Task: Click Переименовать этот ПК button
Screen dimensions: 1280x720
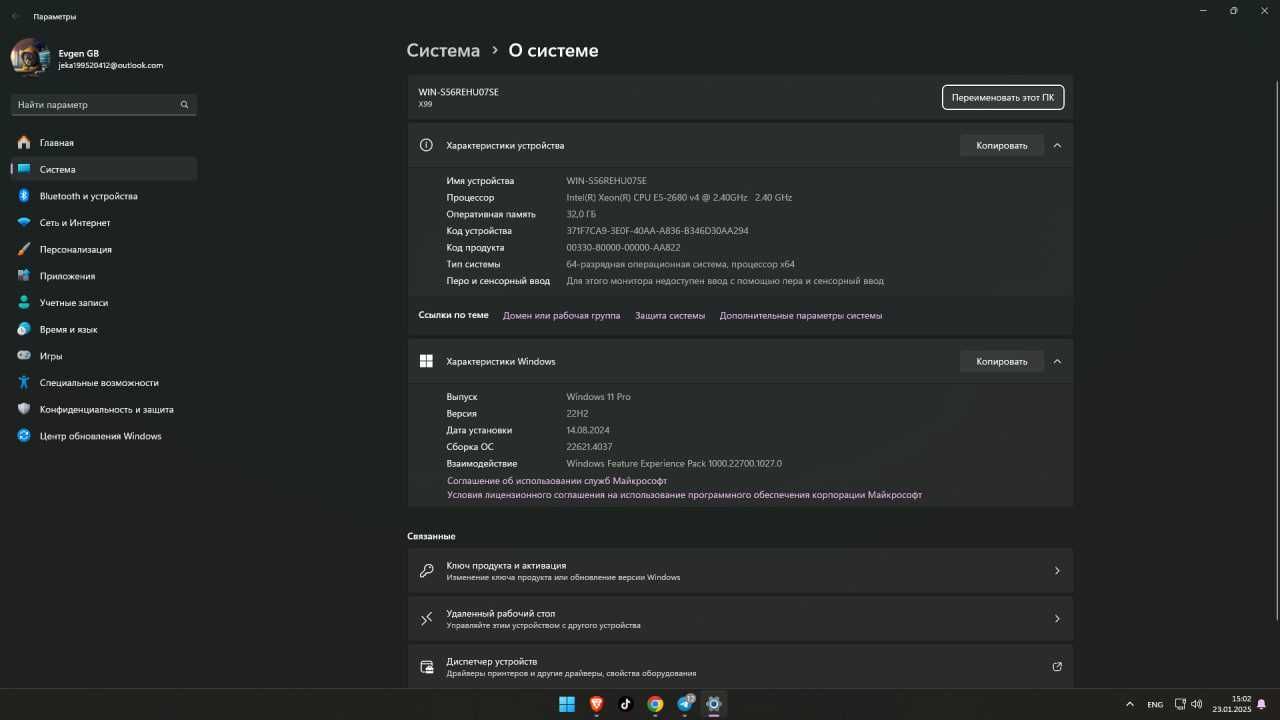Action: [x=1003, y=97]
